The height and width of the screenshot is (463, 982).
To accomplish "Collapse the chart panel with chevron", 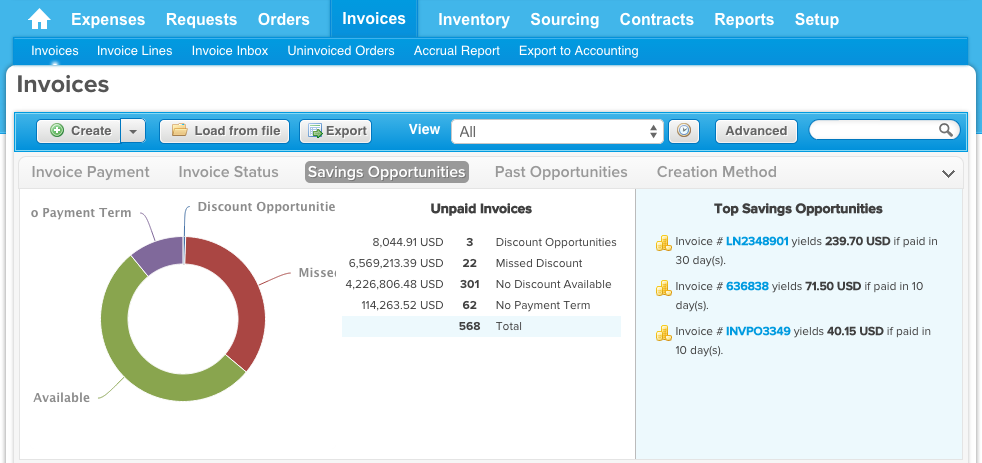I will tap(948, 174).
